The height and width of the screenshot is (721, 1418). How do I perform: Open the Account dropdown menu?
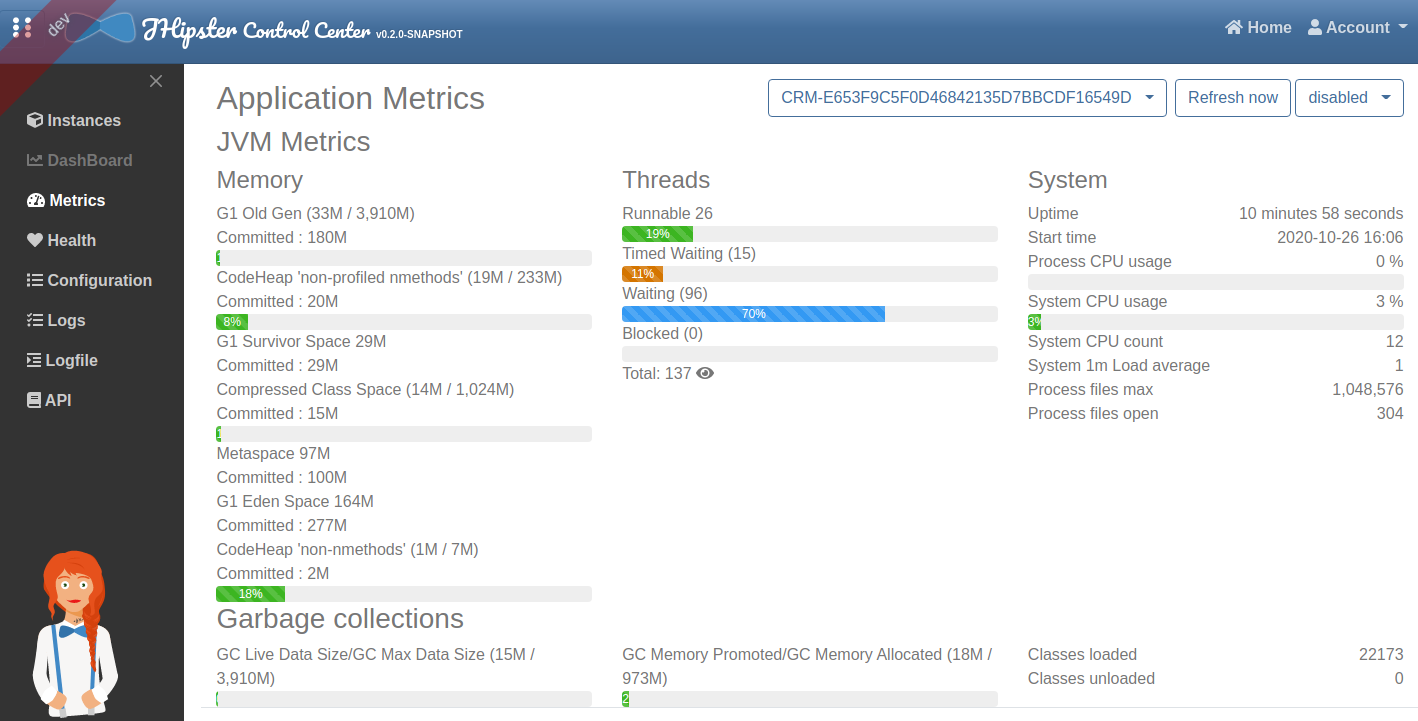tap(1357, 28)
